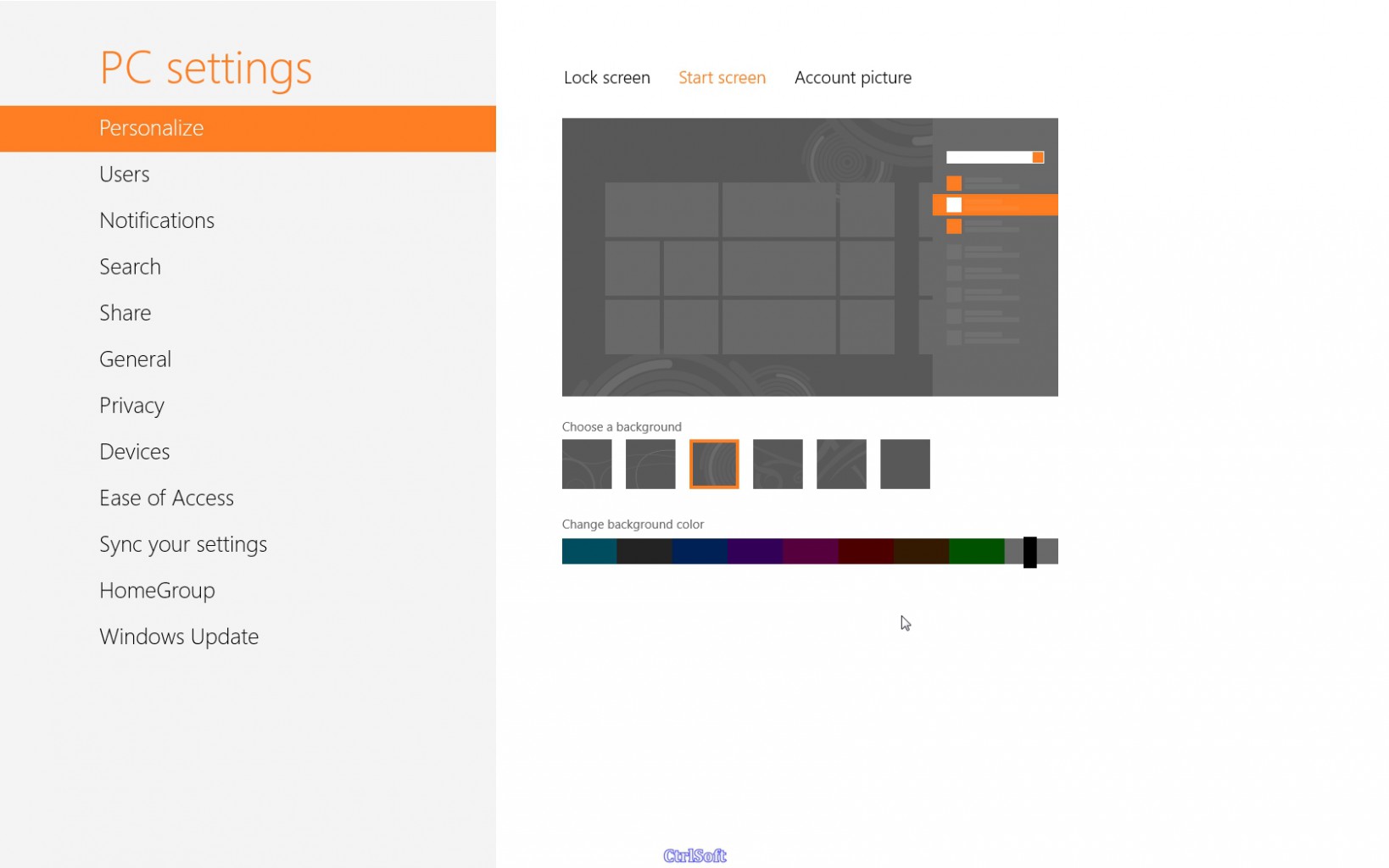The image size is (1389, 868).
Task: Choose the fourth background pattern thumbnail
Action: point(778,464)
